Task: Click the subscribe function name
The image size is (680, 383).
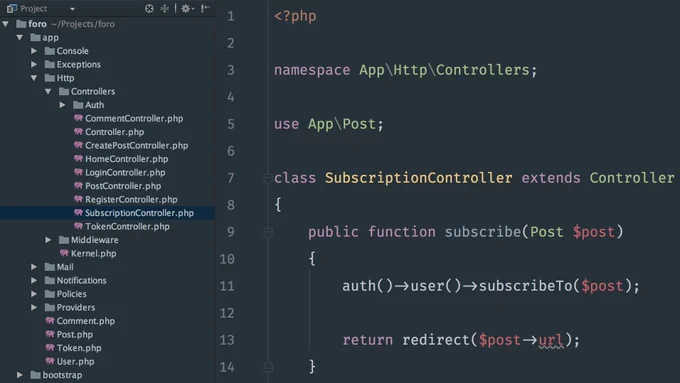Action: (x=483, y=232)
